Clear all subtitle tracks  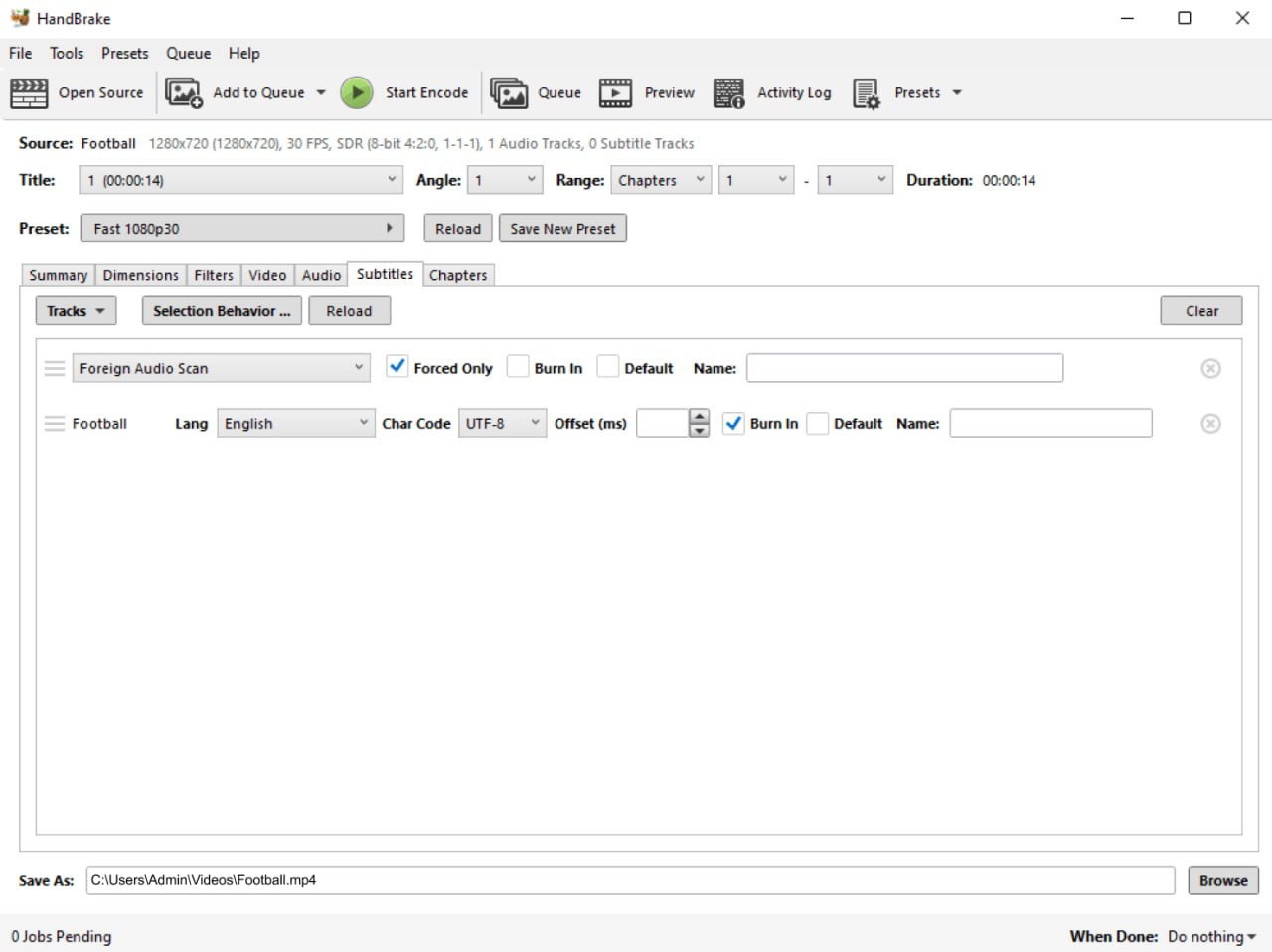[1201, 310]
